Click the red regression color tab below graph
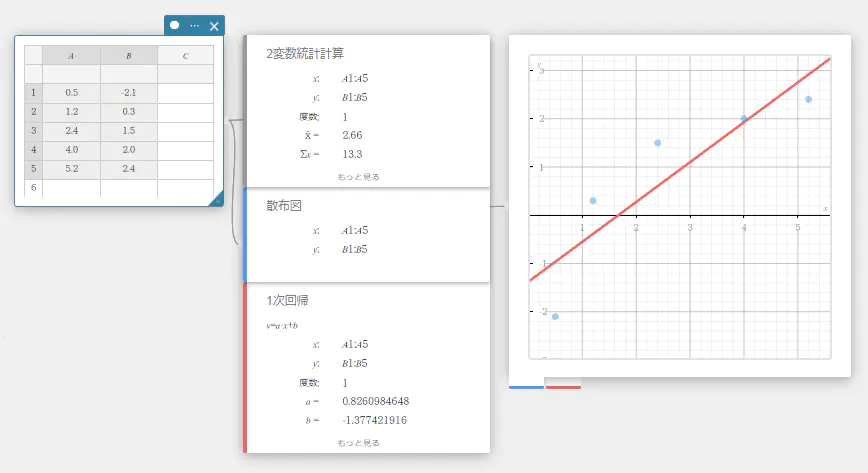This screenshot has width=868, height=473. click(563, 386)
